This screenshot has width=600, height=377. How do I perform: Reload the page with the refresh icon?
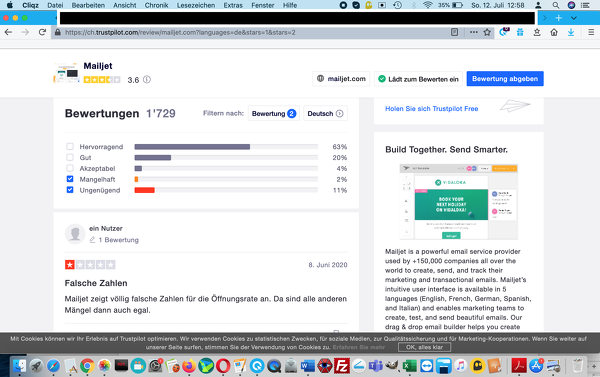pos(42,33)
